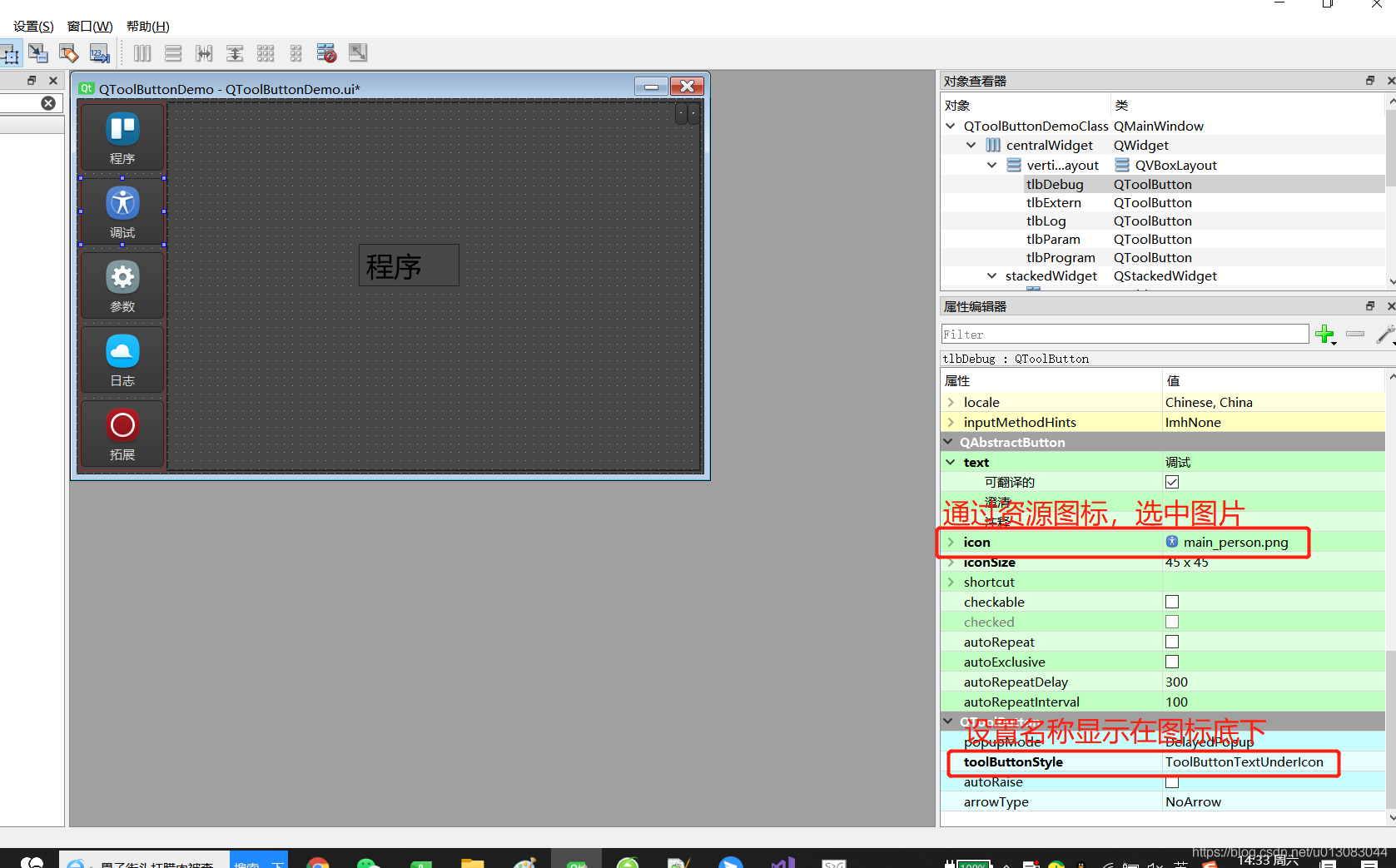
Task: Click the Chinese, China locale value
Action: [1274, 402]
